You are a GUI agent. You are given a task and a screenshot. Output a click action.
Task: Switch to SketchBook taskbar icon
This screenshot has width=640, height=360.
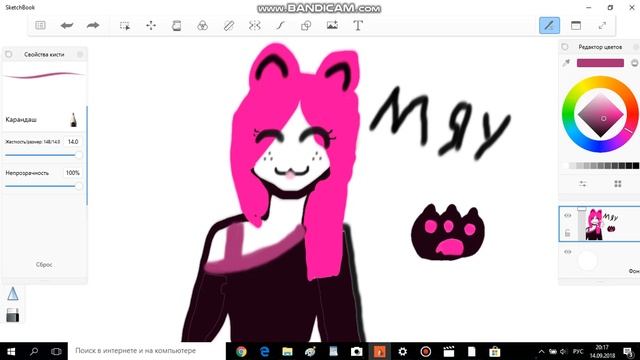(x=380, y=351)
